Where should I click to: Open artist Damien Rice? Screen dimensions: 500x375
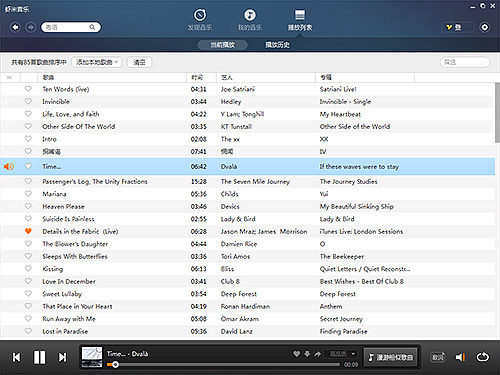(239, 244)
